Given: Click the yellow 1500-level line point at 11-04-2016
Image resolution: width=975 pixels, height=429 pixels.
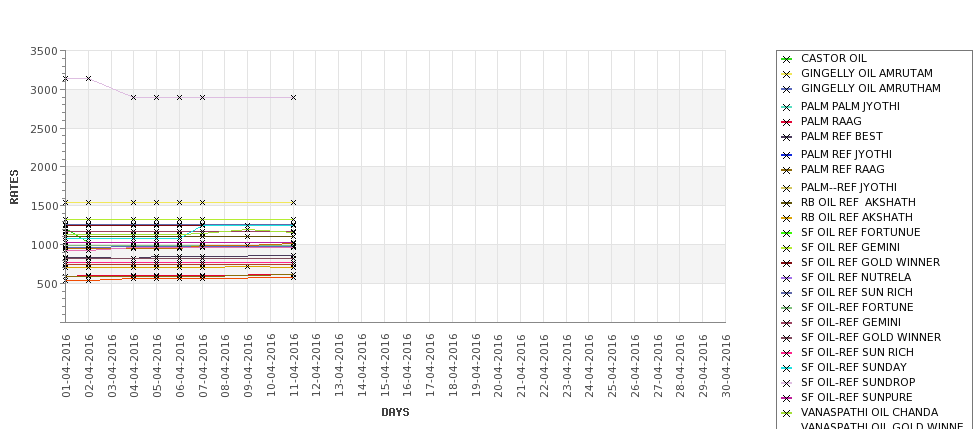Looking at the screenshot, I should 293,203.
